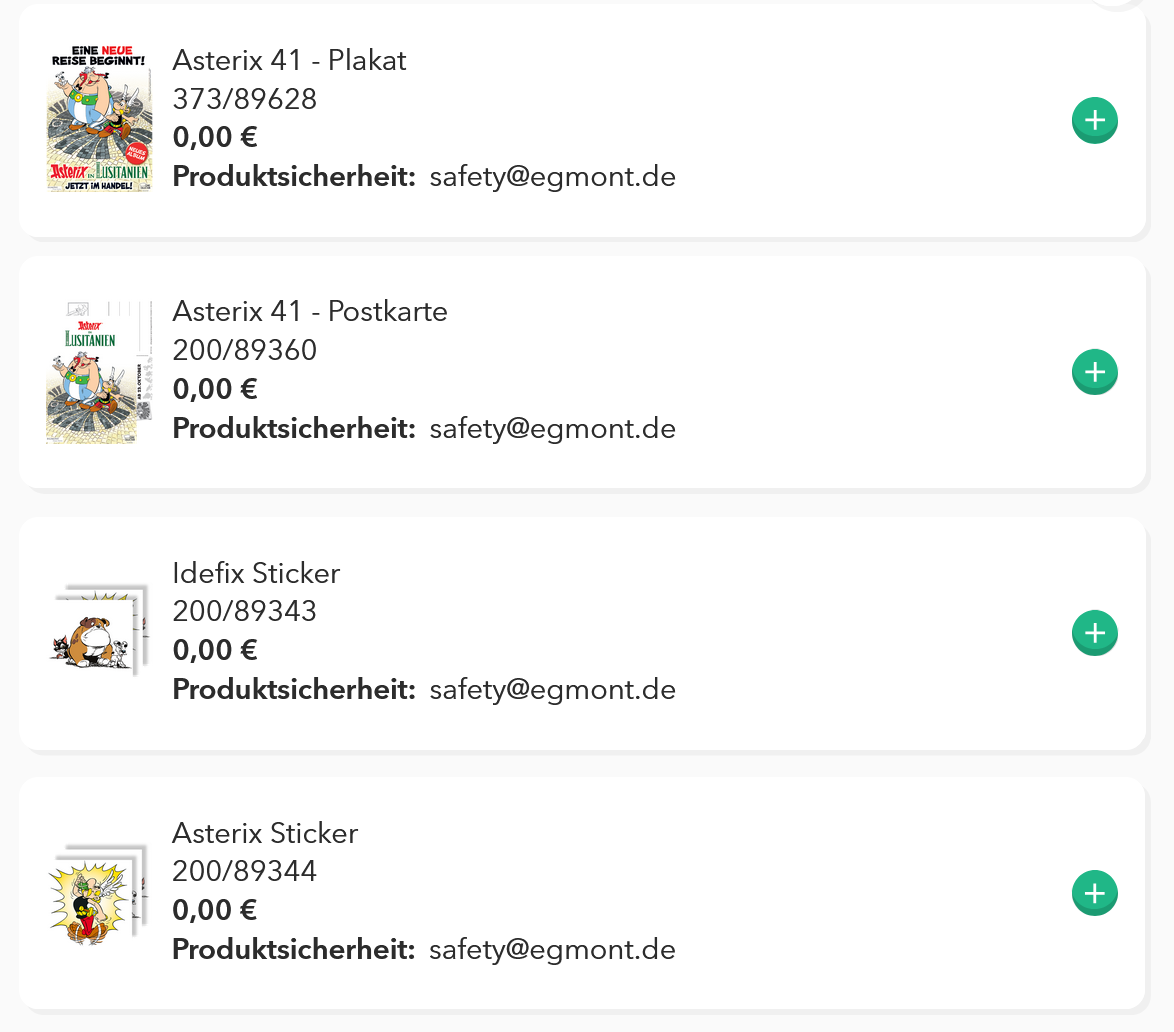Image resolution: width=1174 pixels, height=1032 pixels.
Task: Click safety email in Idefix Sticker card
Action: [552, 690]
